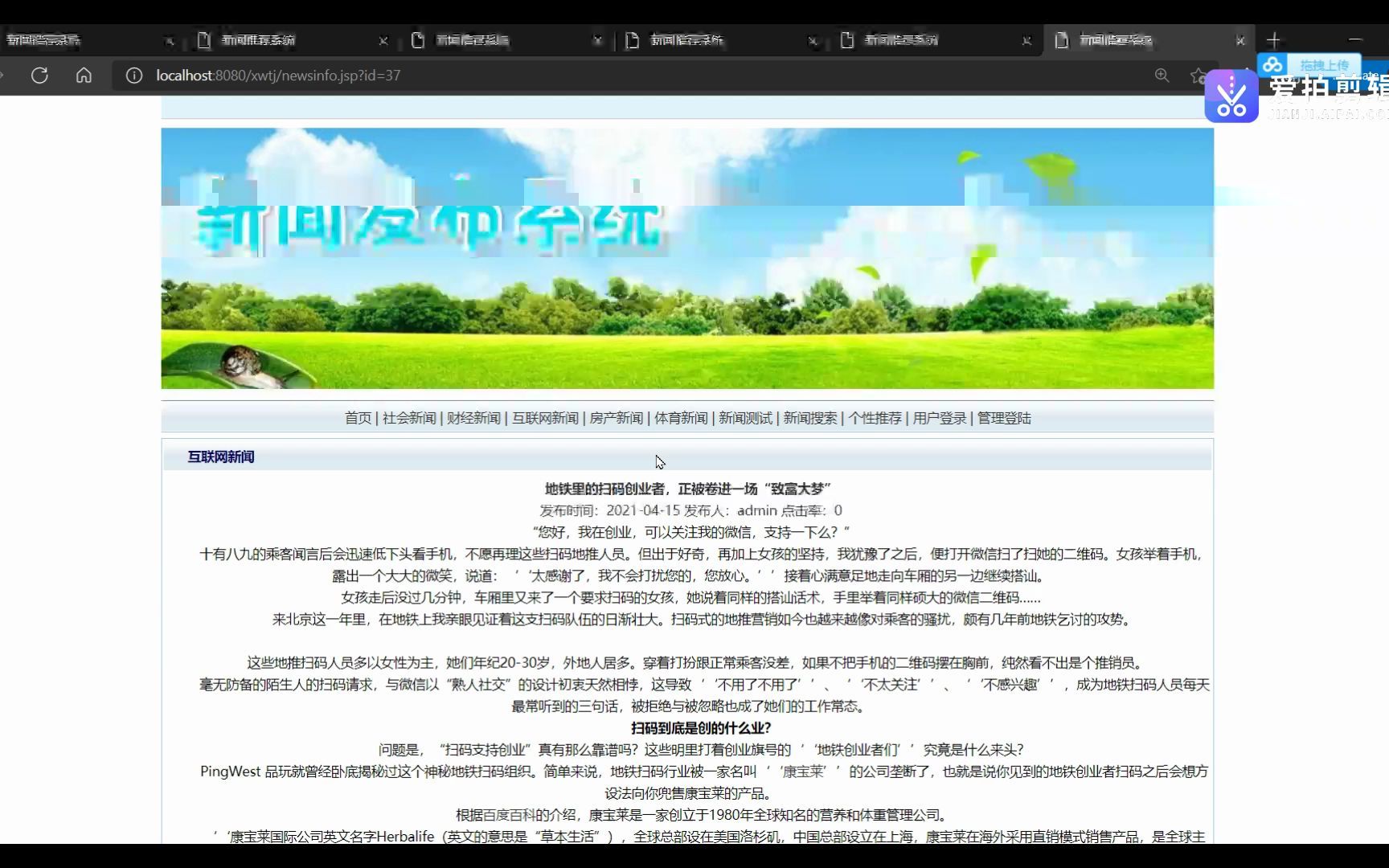Close the third browser tab
The height and width of the screenshot is (868, 1389).
click(x=597, y=40)
